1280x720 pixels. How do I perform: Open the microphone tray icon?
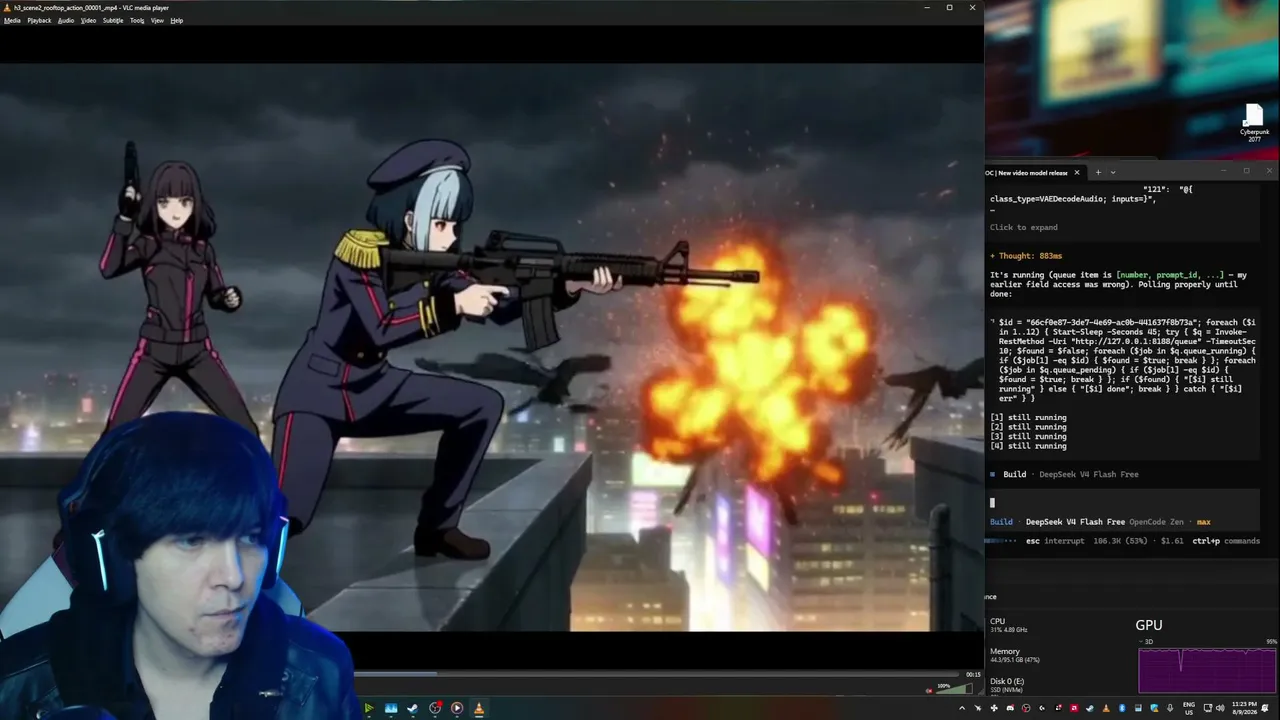1170,708
